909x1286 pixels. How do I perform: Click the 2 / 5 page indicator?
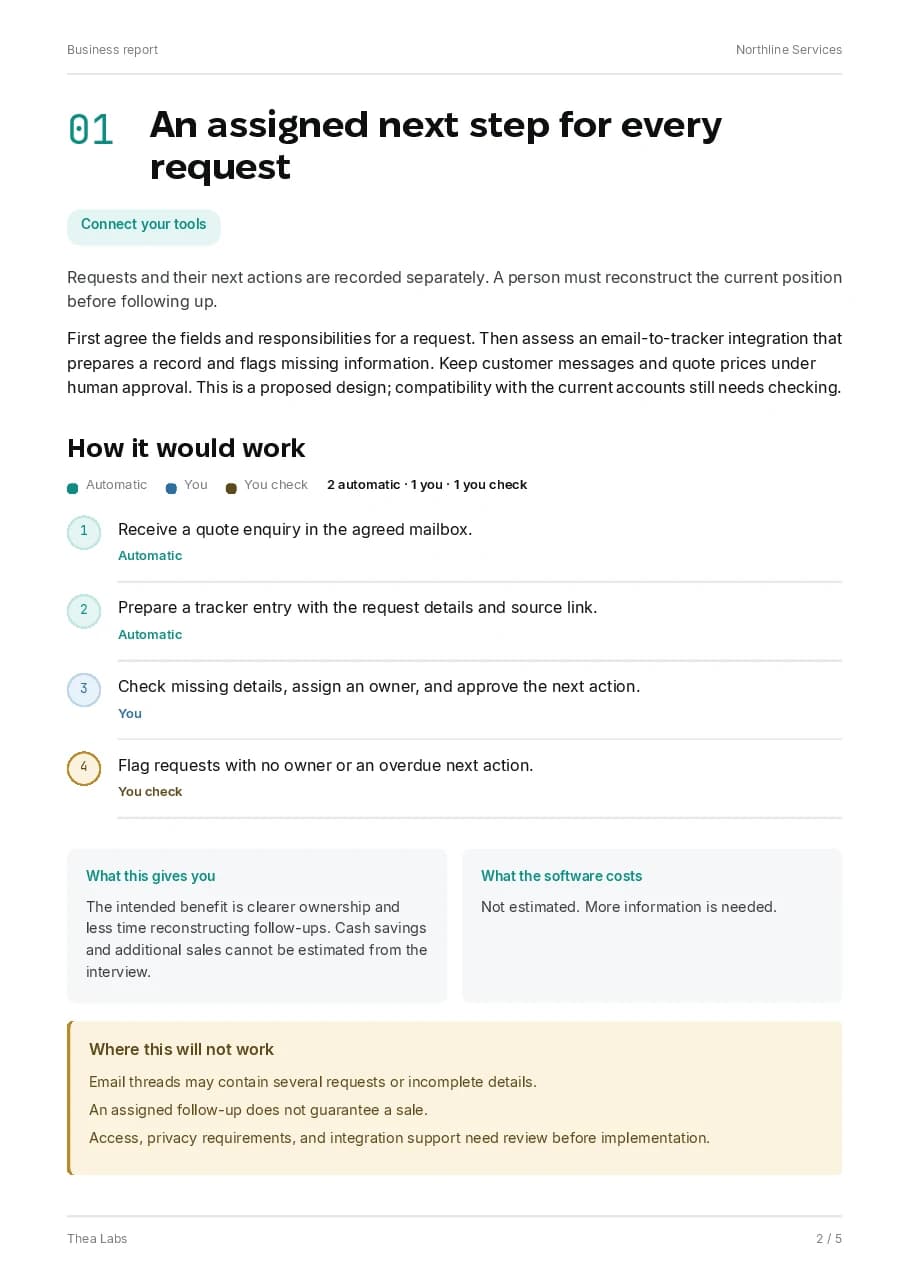[x=829, y=1239]
